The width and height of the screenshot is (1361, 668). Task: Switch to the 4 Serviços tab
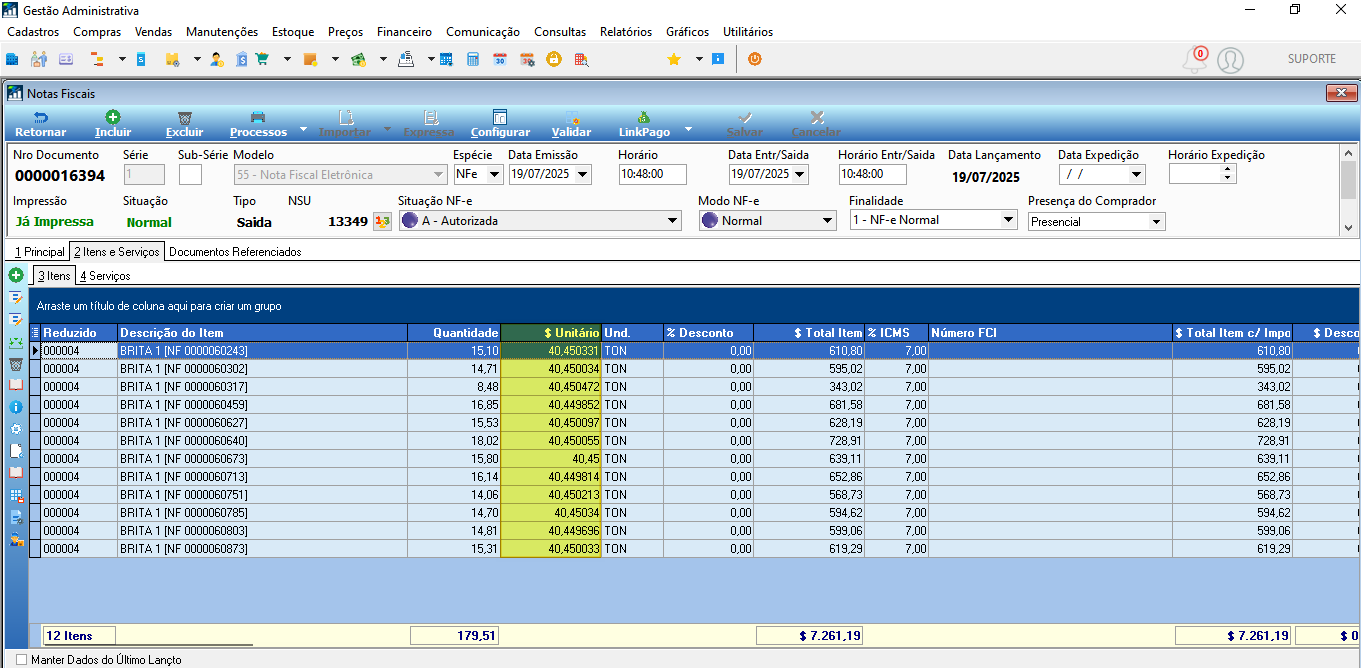pyautogui.click(x=105, y=275)
